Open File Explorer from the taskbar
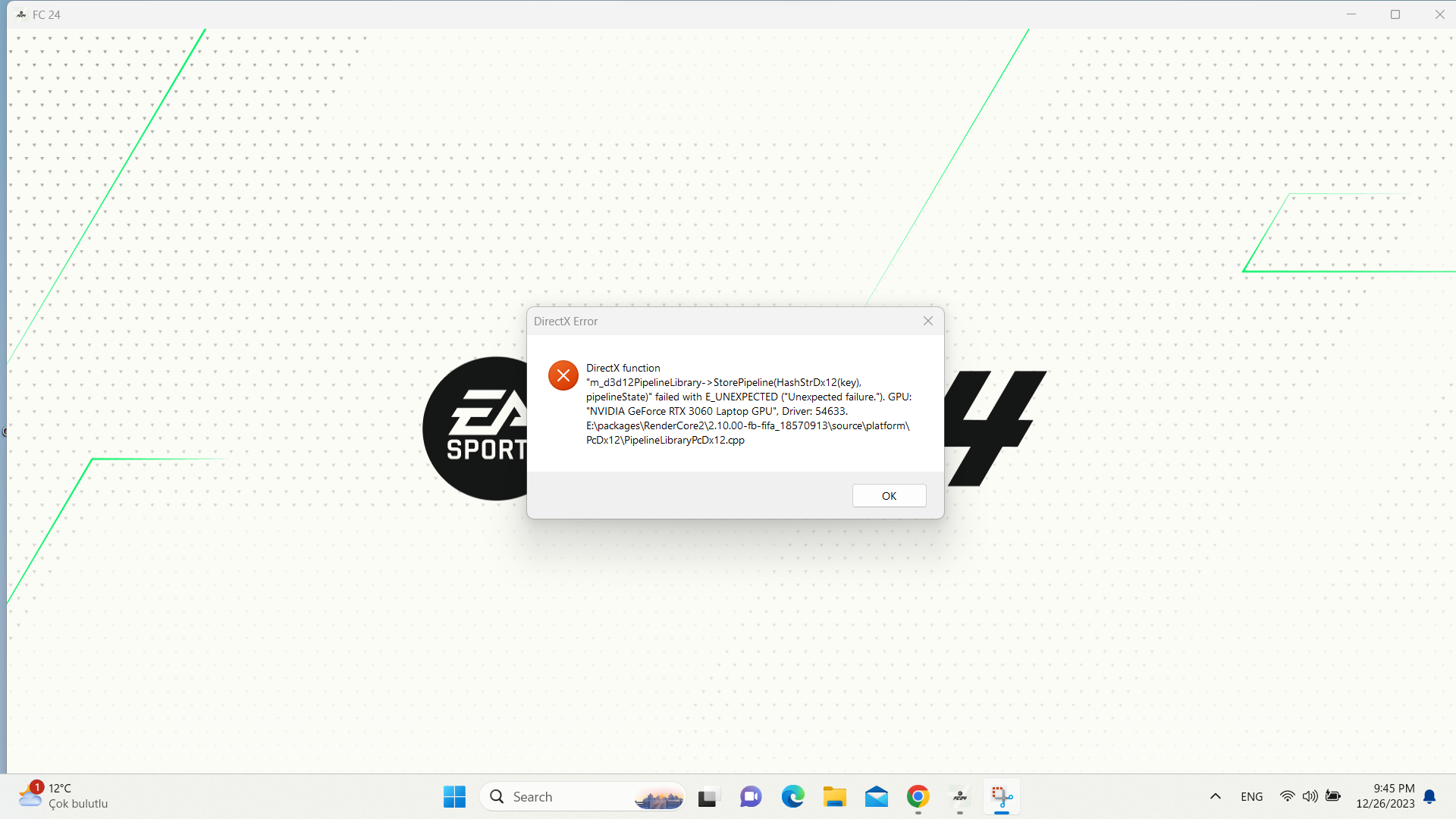This screenshot has height=819, width=1456. click(834, 797)
